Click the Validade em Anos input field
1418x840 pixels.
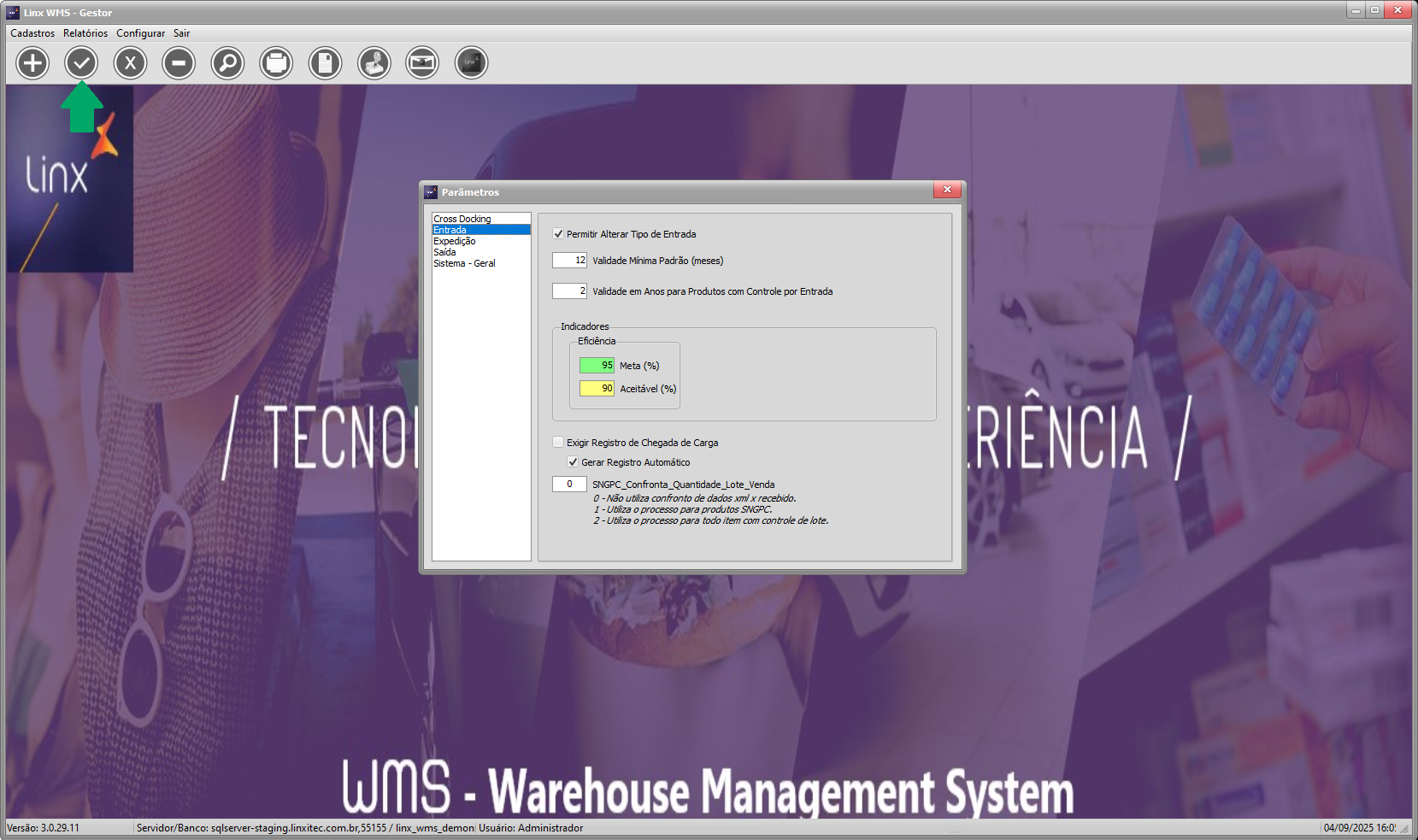(569, 291)
